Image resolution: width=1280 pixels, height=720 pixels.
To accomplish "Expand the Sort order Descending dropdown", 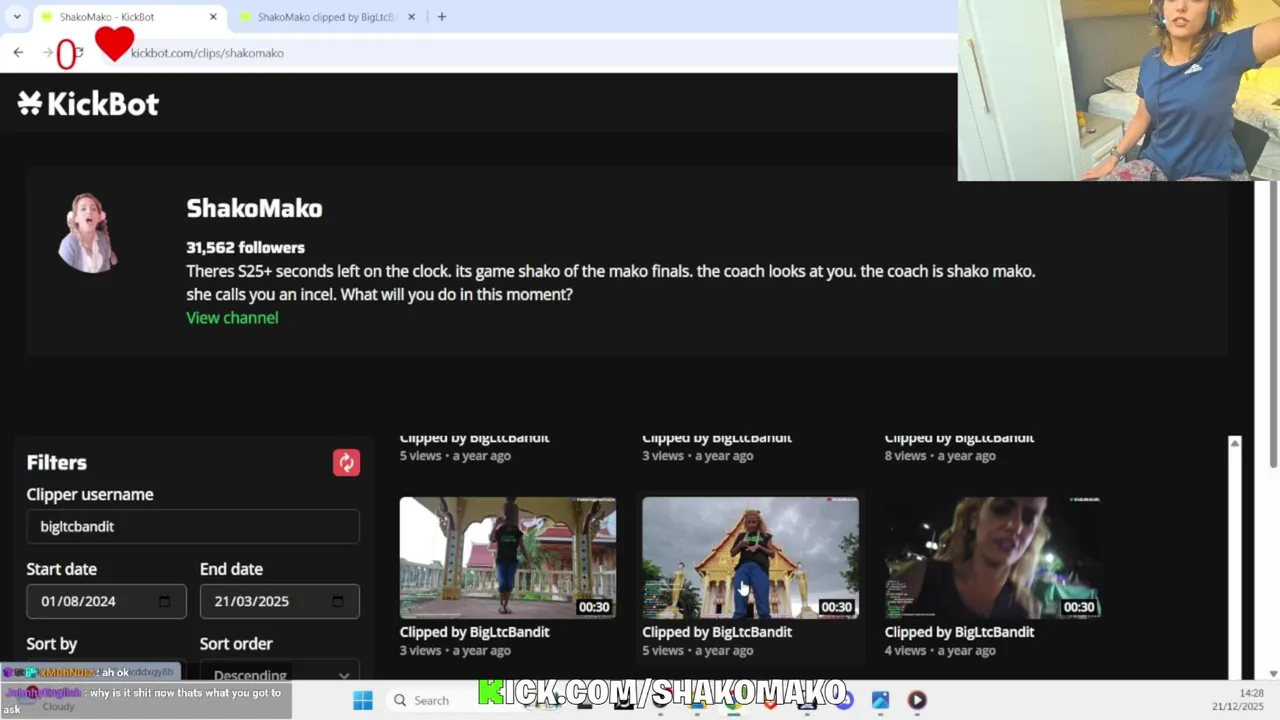I will [279, 675].
